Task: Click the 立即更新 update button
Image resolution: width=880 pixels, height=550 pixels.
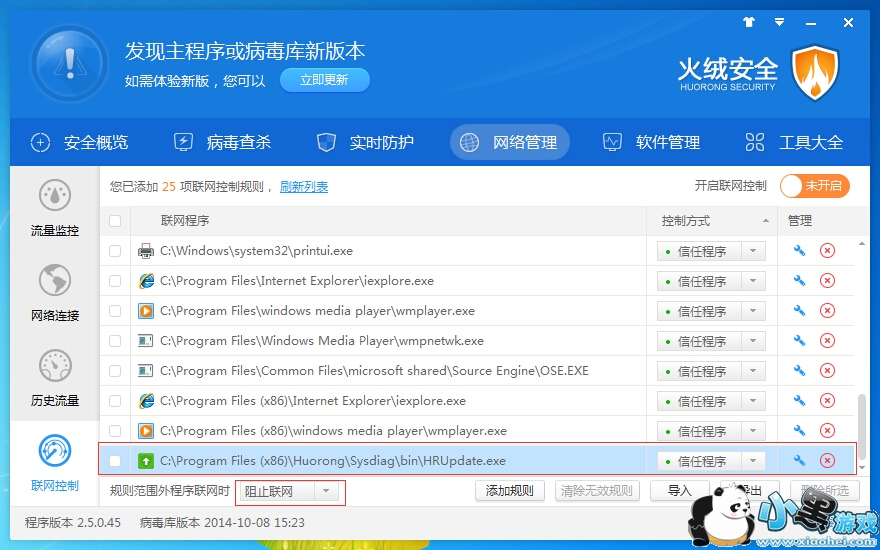Action: (325, 80)
